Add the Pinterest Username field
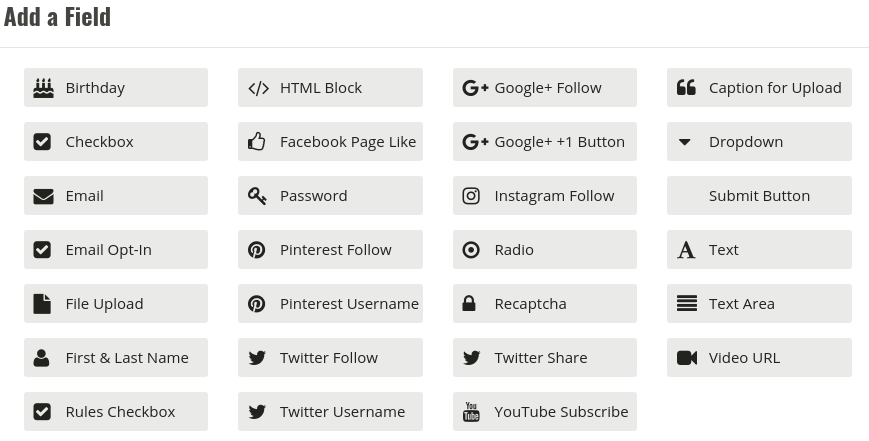The image size is (869, 441). point(330,304)
